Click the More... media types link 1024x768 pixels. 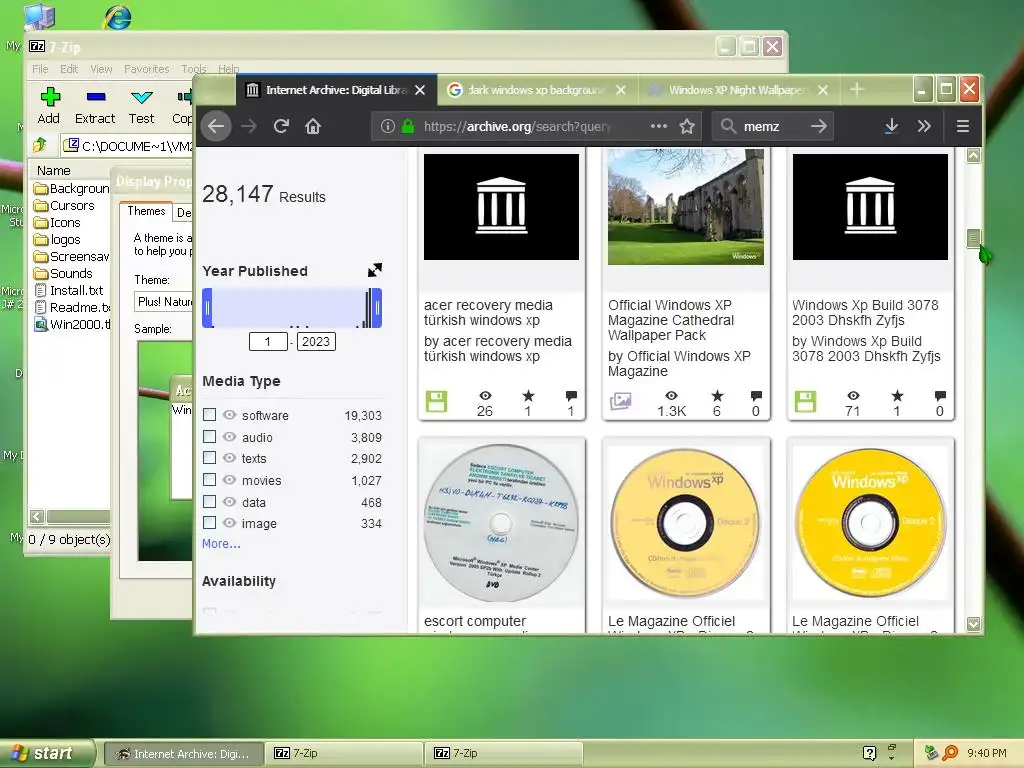pyautogui.click(x=221, y=544)
